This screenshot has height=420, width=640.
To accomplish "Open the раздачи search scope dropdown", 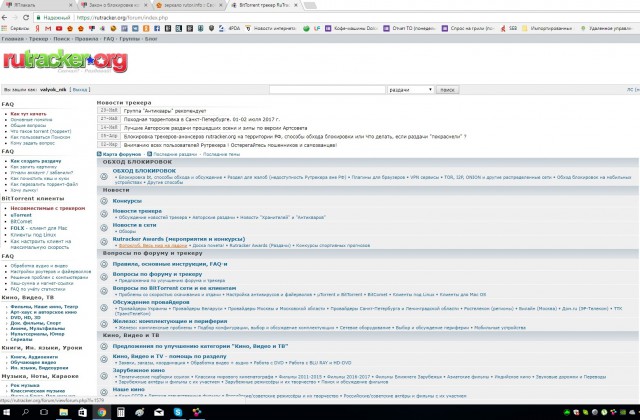I will pyautogui.click(x=410, y=89).
